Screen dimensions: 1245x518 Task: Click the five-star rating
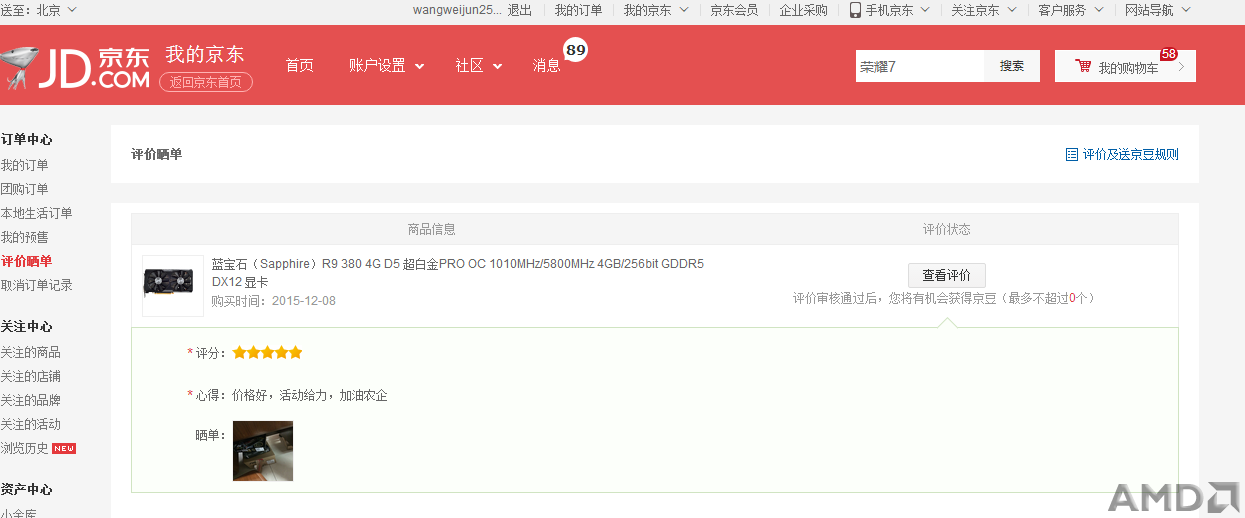click(x=267, y=353)
